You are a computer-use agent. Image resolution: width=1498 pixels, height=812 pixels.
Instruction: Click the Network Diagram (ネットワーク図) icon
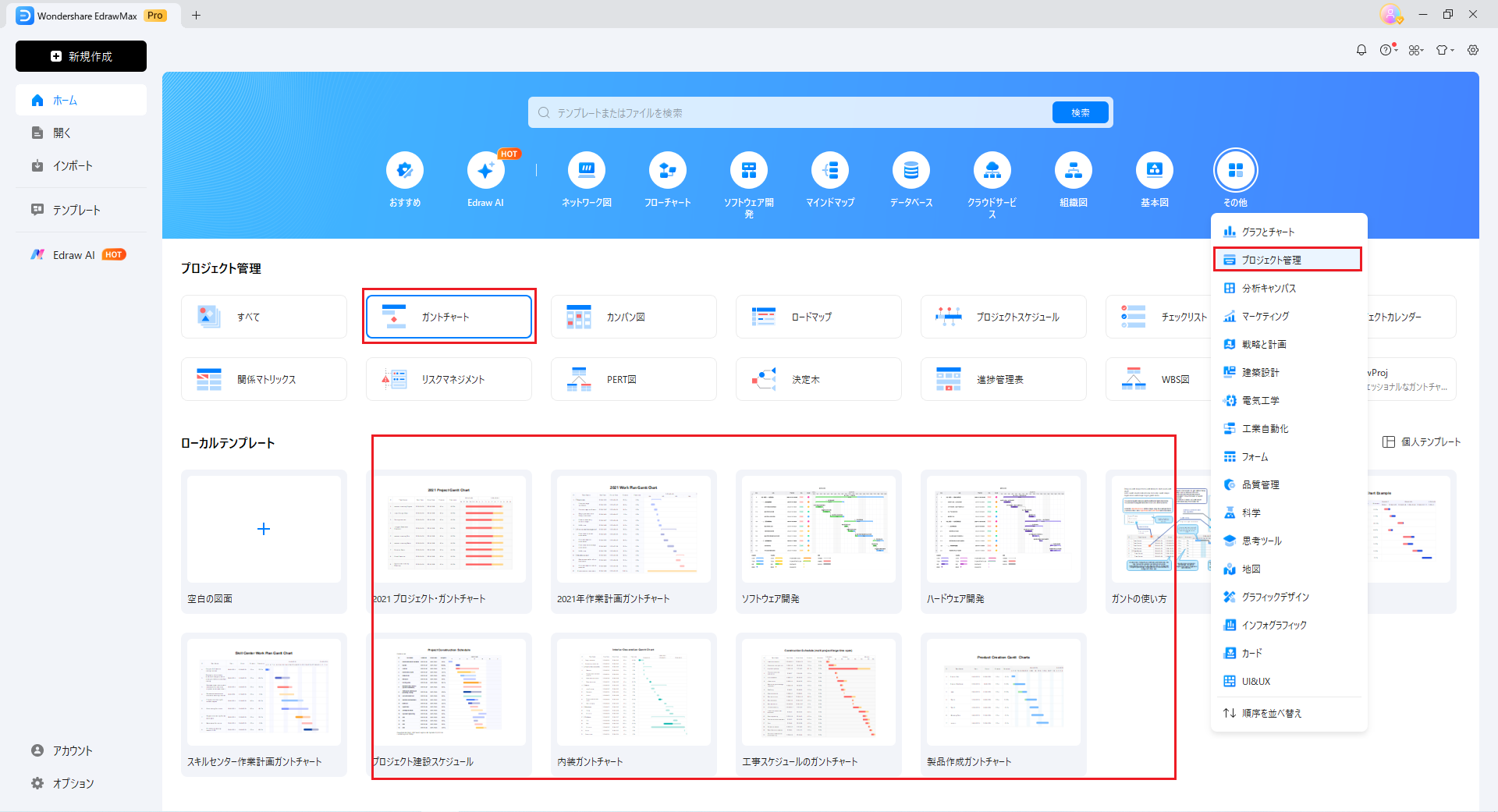tap(586, 171)
